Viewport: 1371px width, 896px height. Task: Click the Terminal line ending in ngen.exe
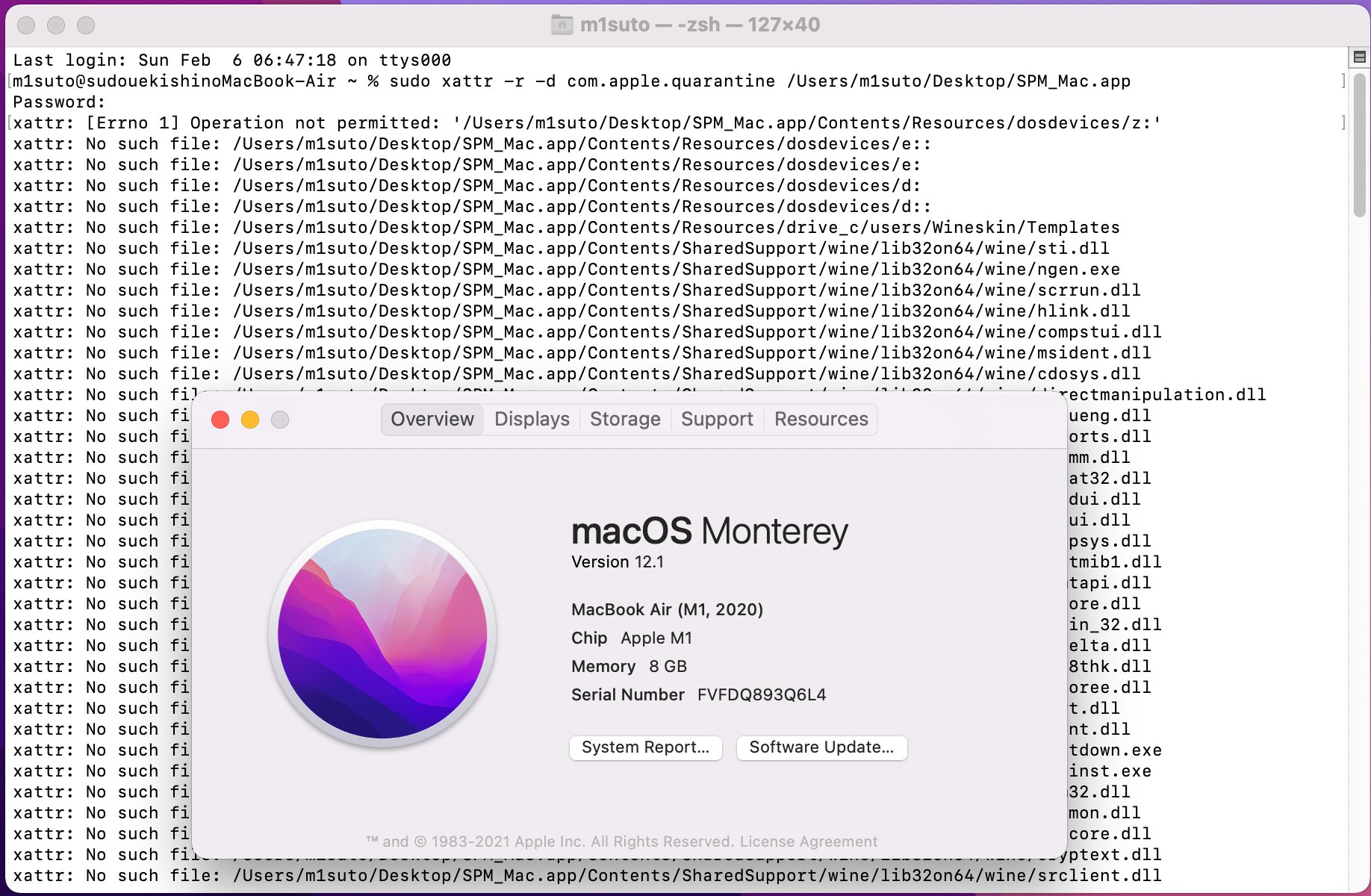coord(566,269)
